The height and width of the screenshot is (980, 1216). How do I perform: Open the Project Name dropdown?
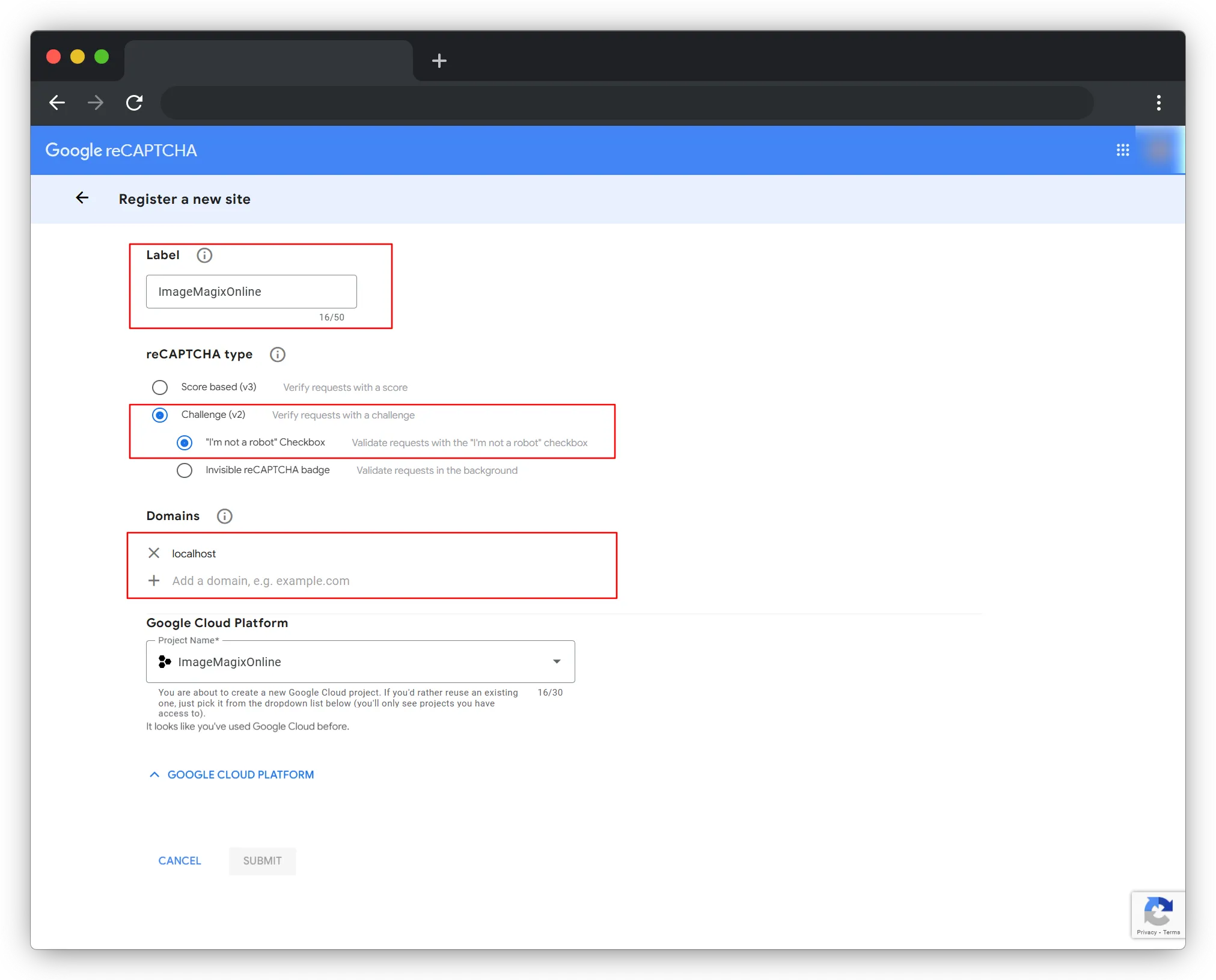[x=557, y=661]
